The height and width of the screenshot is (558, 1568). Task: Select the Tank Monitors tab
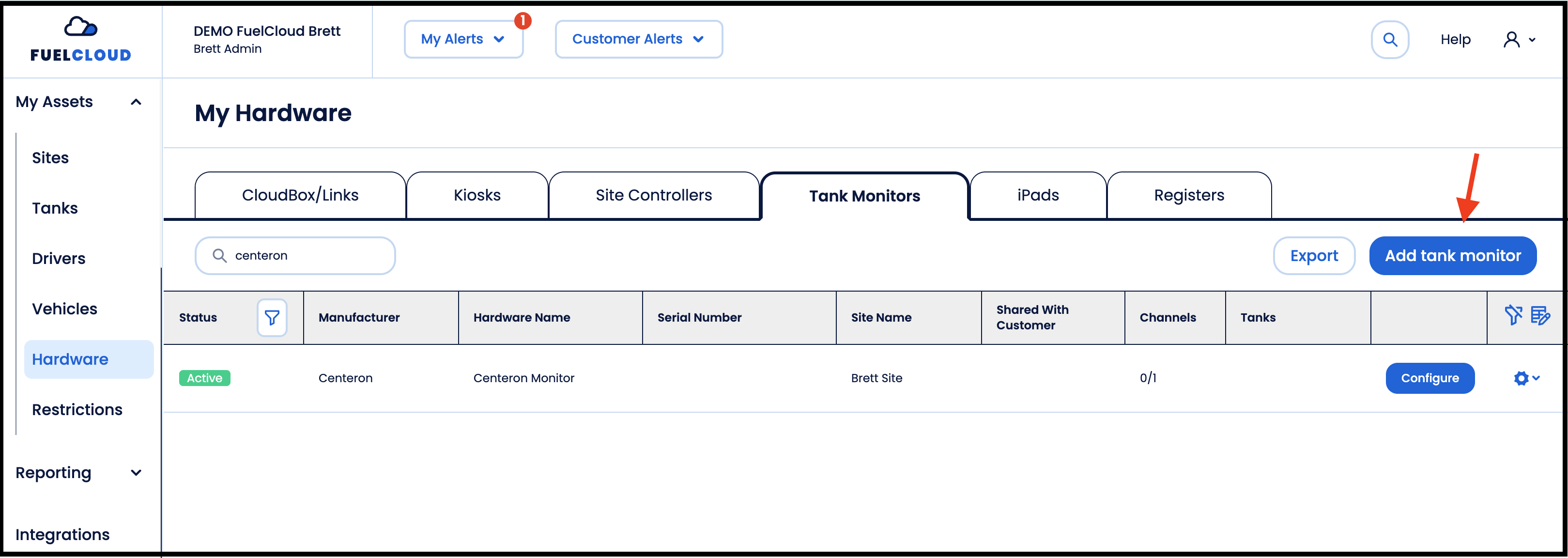[864, 196]
